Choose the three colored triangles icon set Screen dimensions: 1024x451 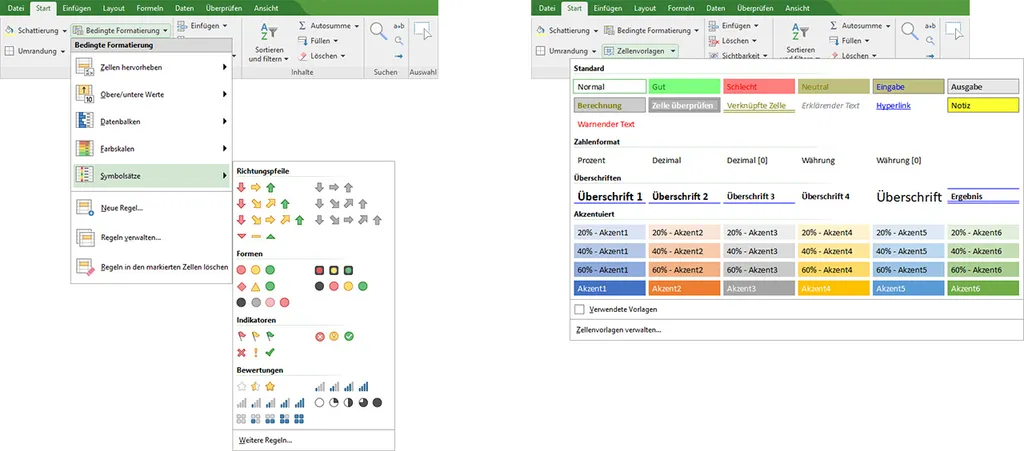coord(255,236)
